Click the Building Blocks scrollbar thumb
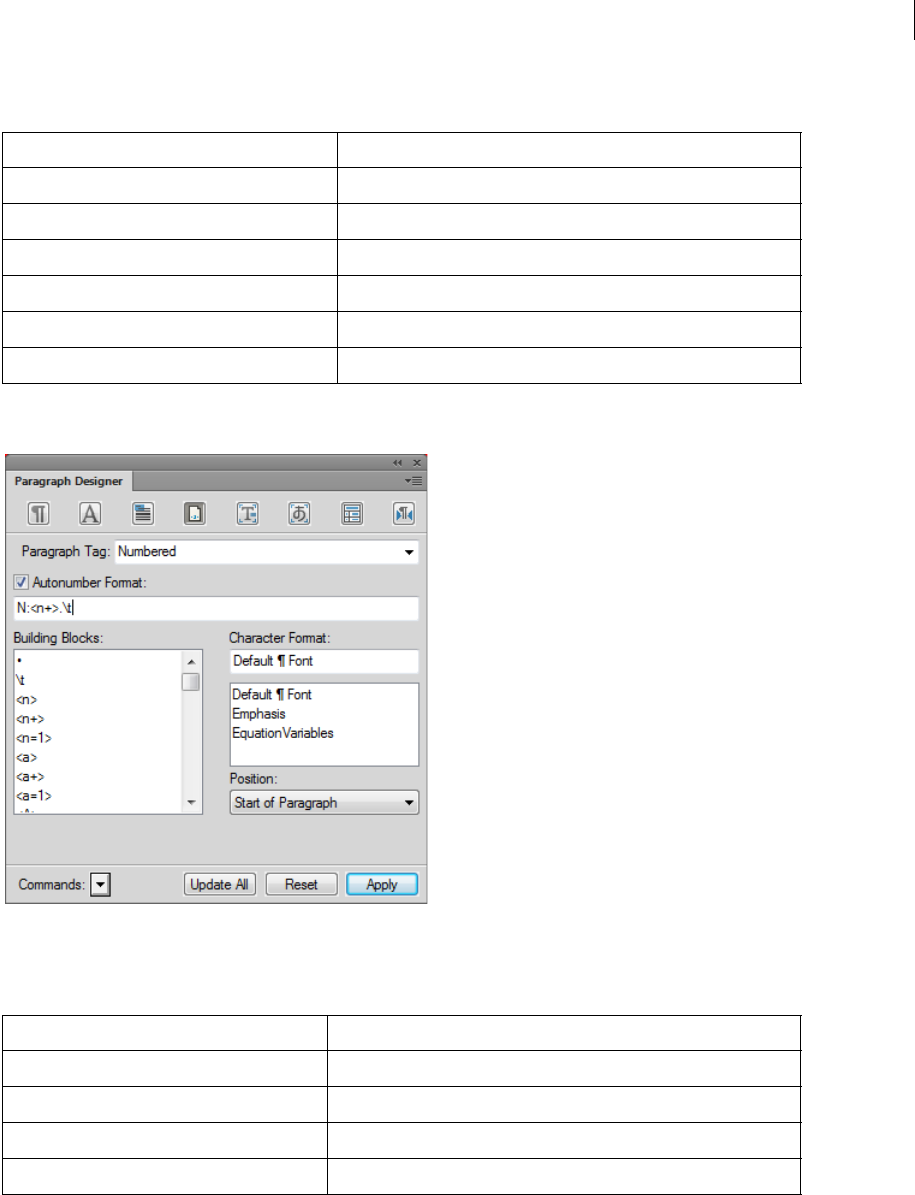915x1195 pixels. click(x=191, y=681)
